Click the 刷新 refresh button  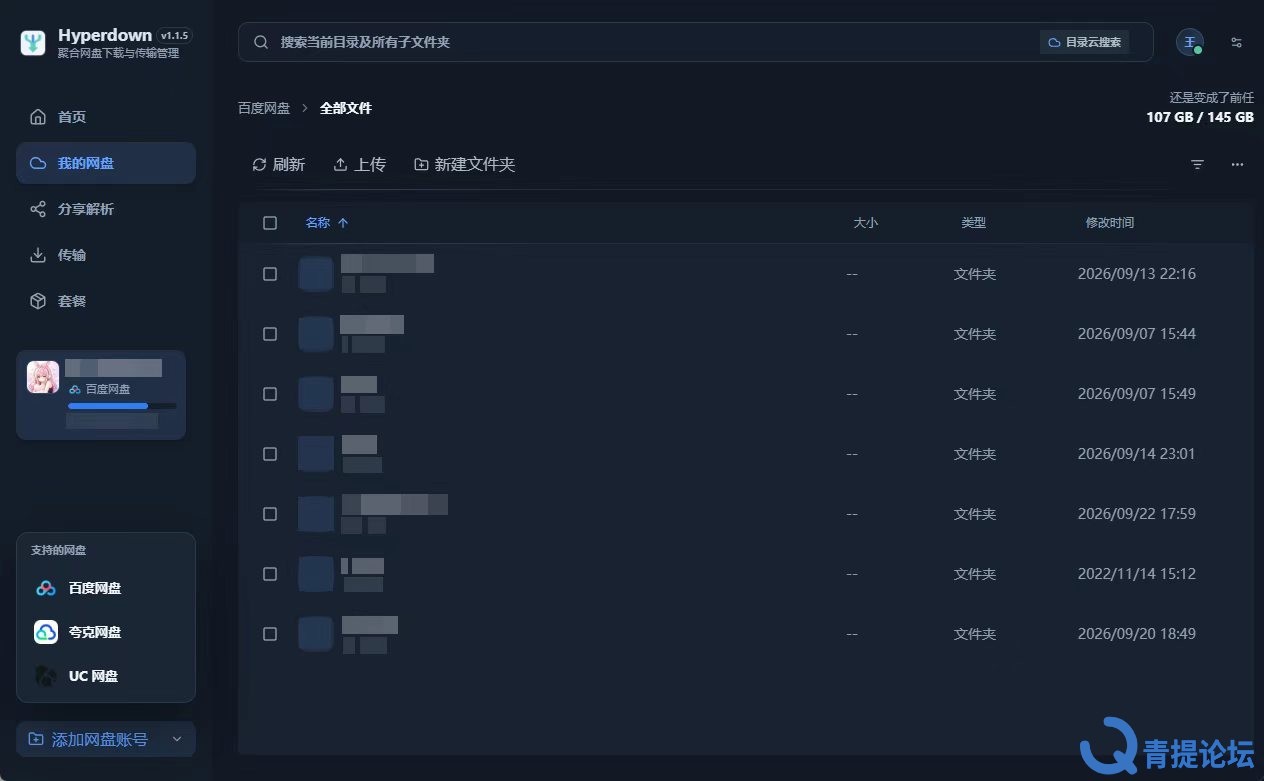[278, 164]
